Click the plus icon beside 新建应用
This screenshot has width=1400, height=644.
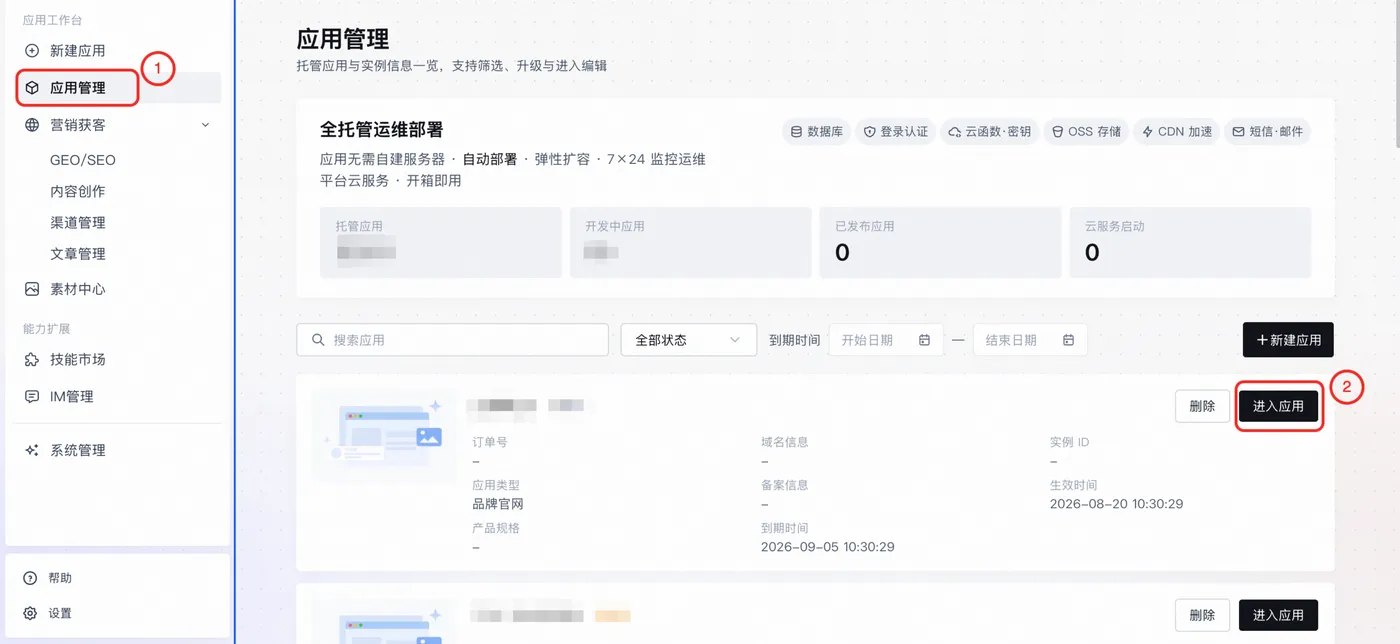click(32, 51)
